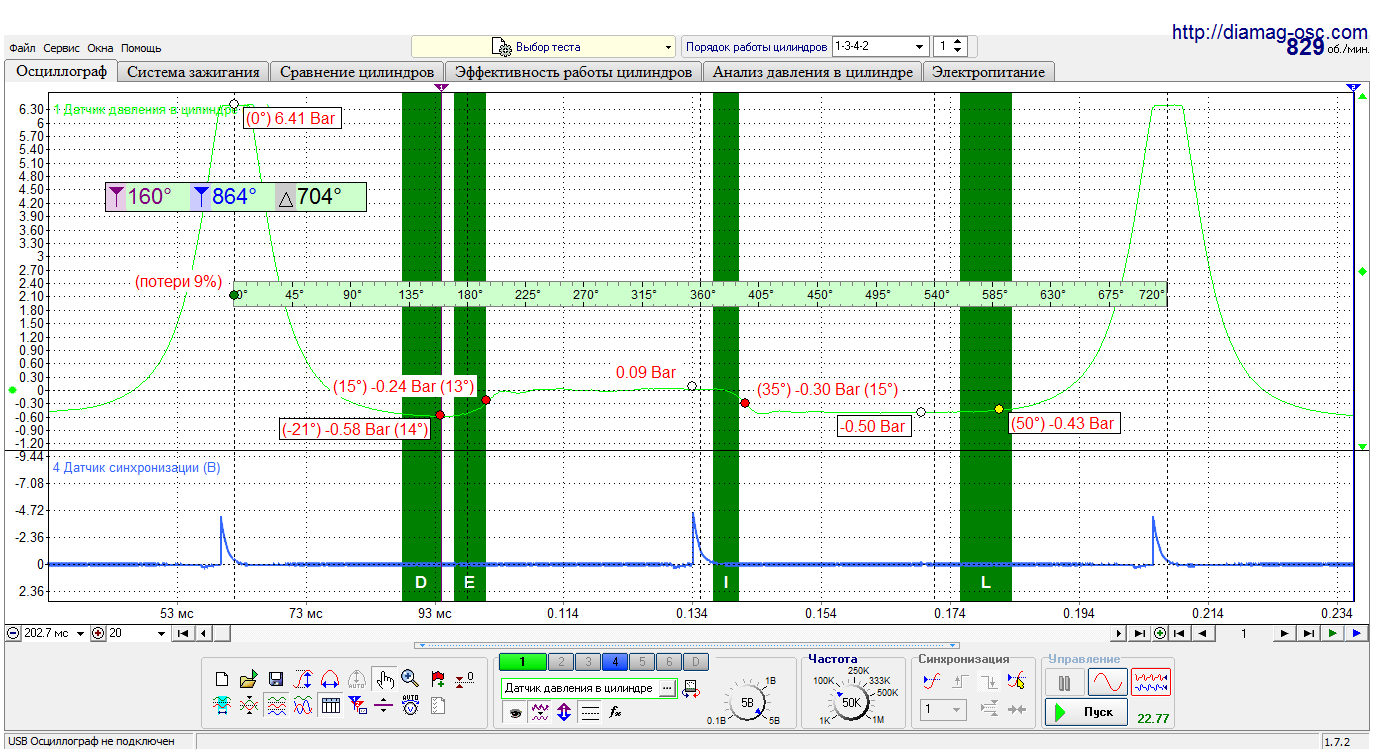1382x754 pixels.
Task: Click the frequency 50K knob
Action: tap(851, 703)
